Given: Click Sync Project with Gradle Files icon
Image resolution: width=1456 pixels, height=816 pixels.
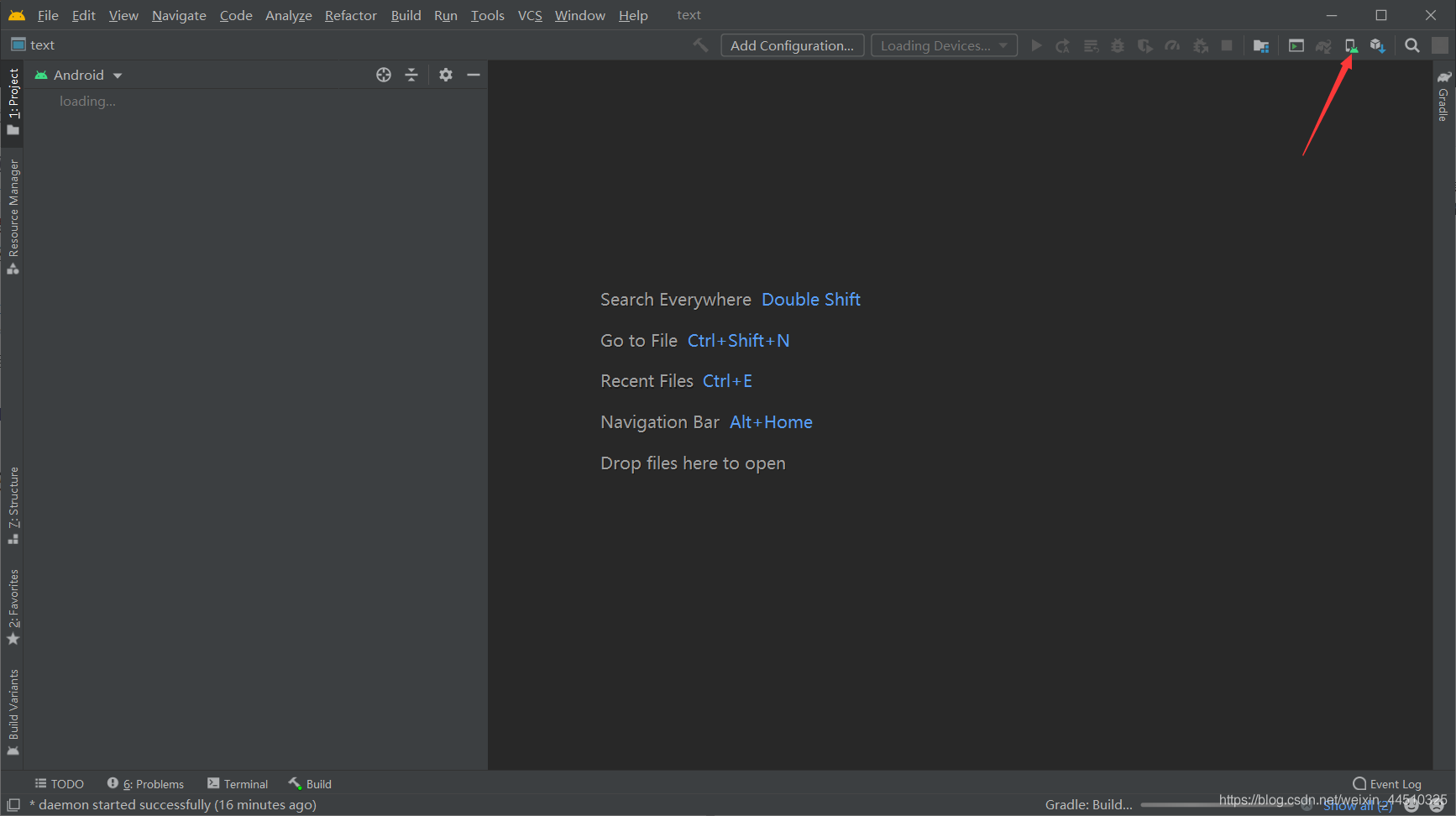Looking at the screenshot, I should point(1323,45).
